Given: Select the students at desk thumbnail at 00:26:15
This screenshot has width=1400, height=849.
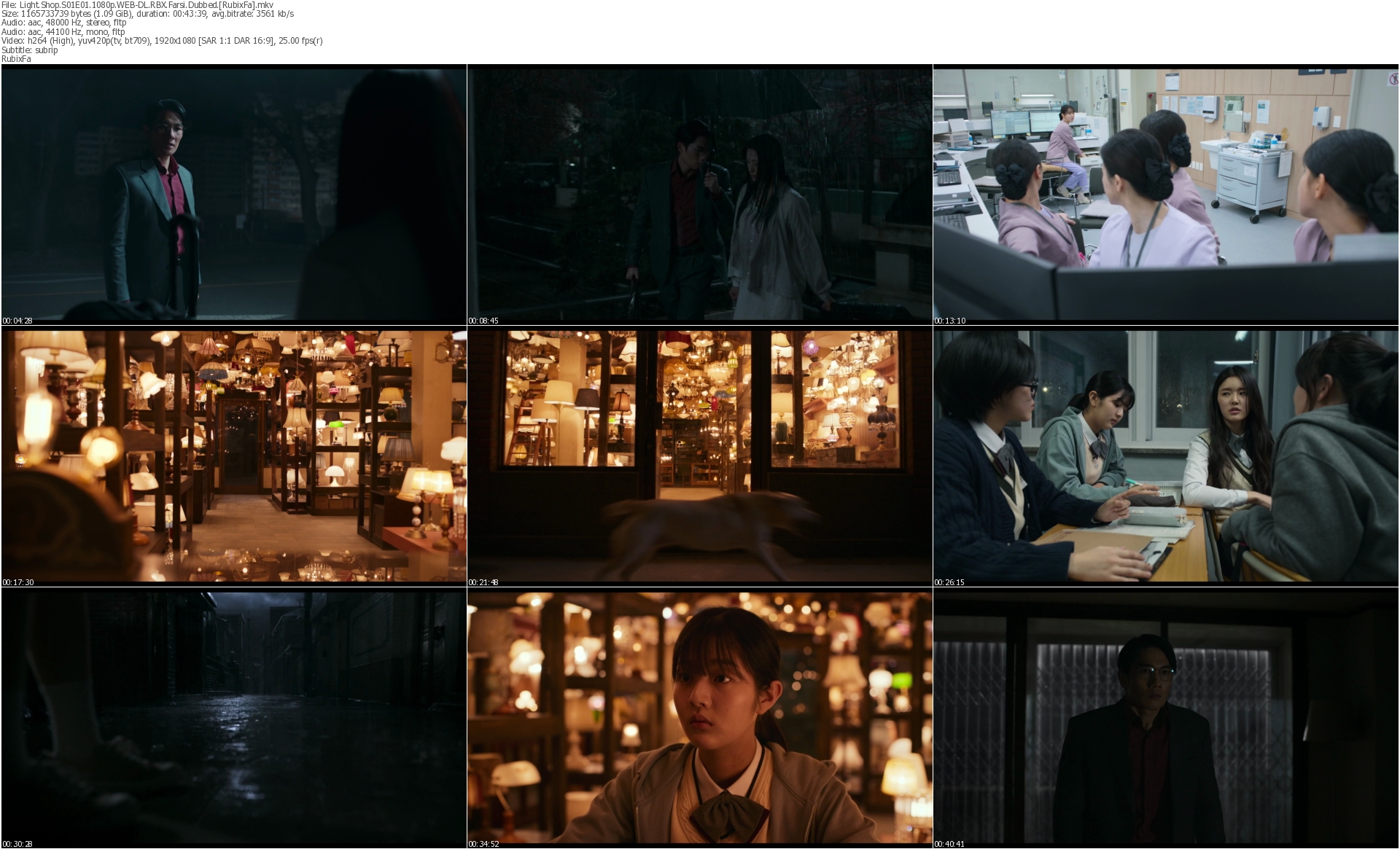Looking at the screenshot, I should pyautogui.click(x=1165, y=456).
